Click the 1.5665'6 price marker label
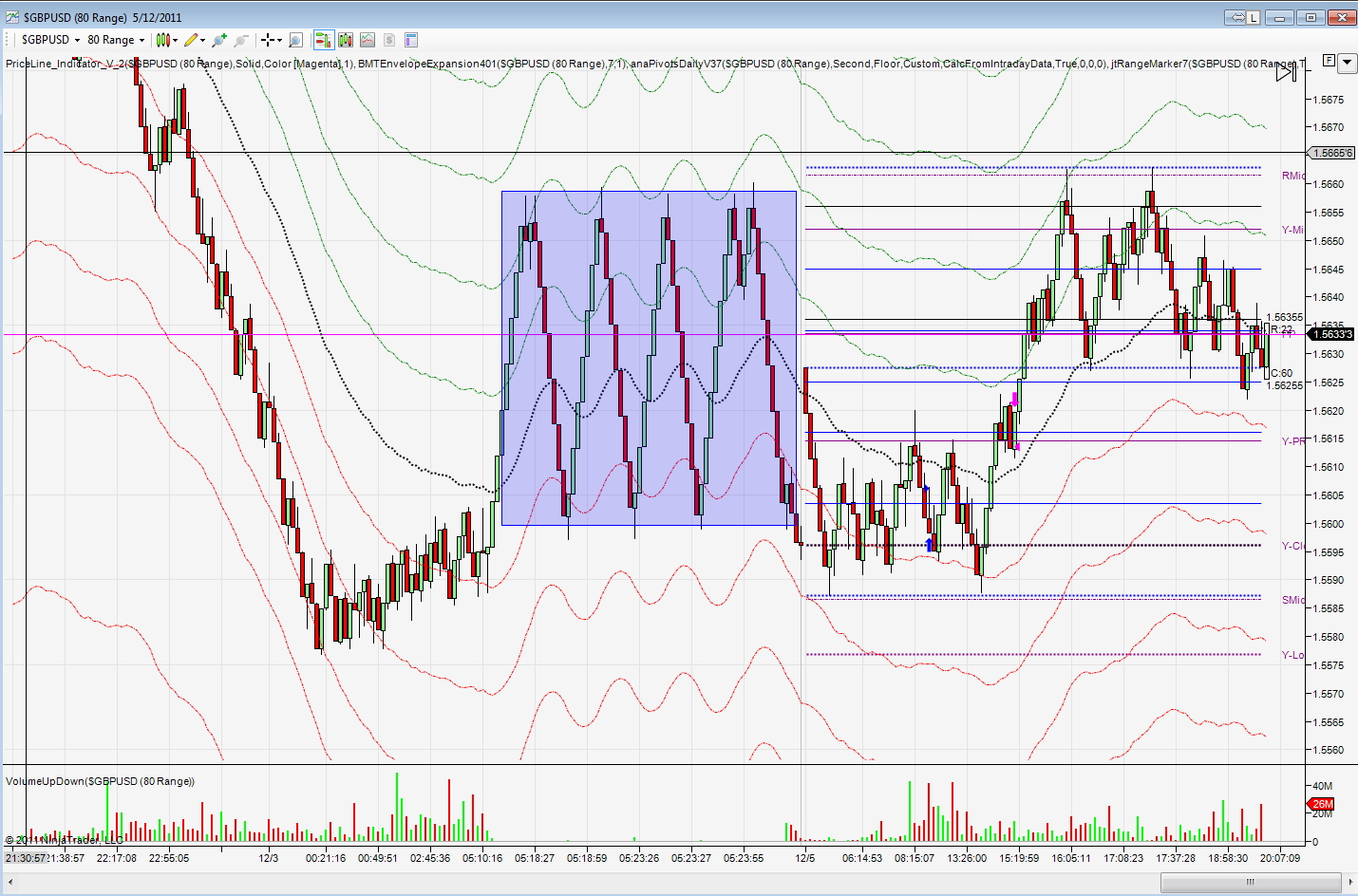Viewport: 1358px width, 896px height. pos(1331,153)
